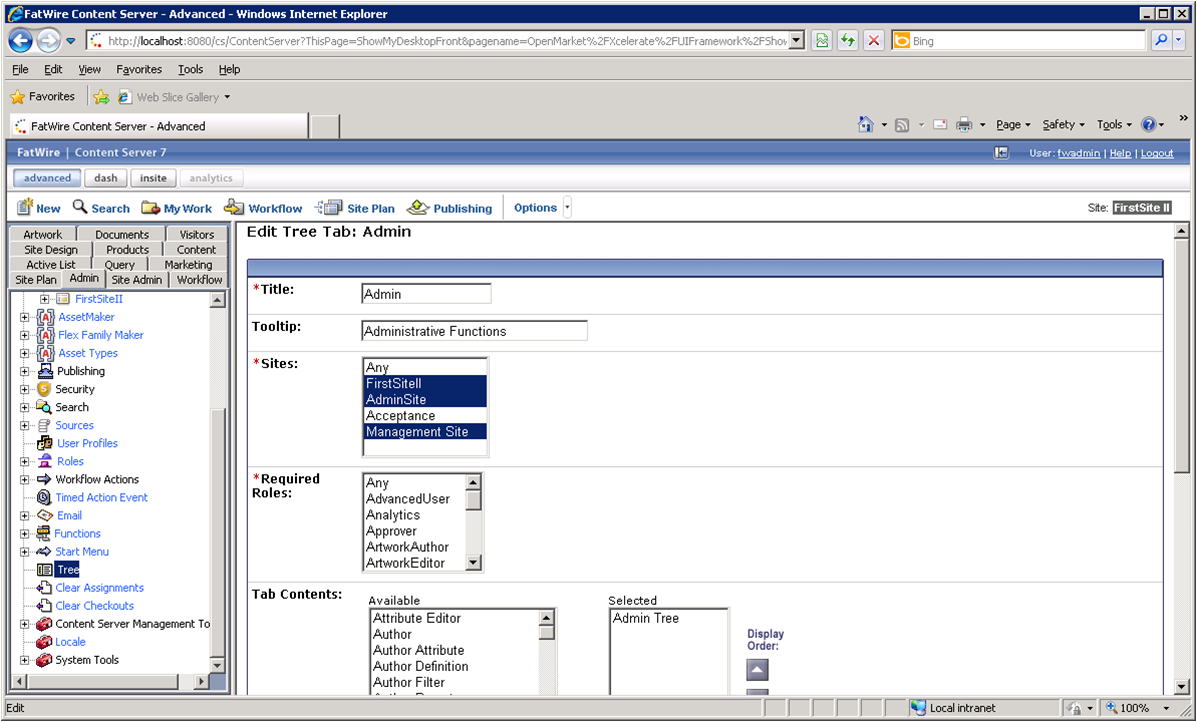Viewport: 1197px width, 722px height.
Task: Expand the Security tree node
Action: [24, 389]
